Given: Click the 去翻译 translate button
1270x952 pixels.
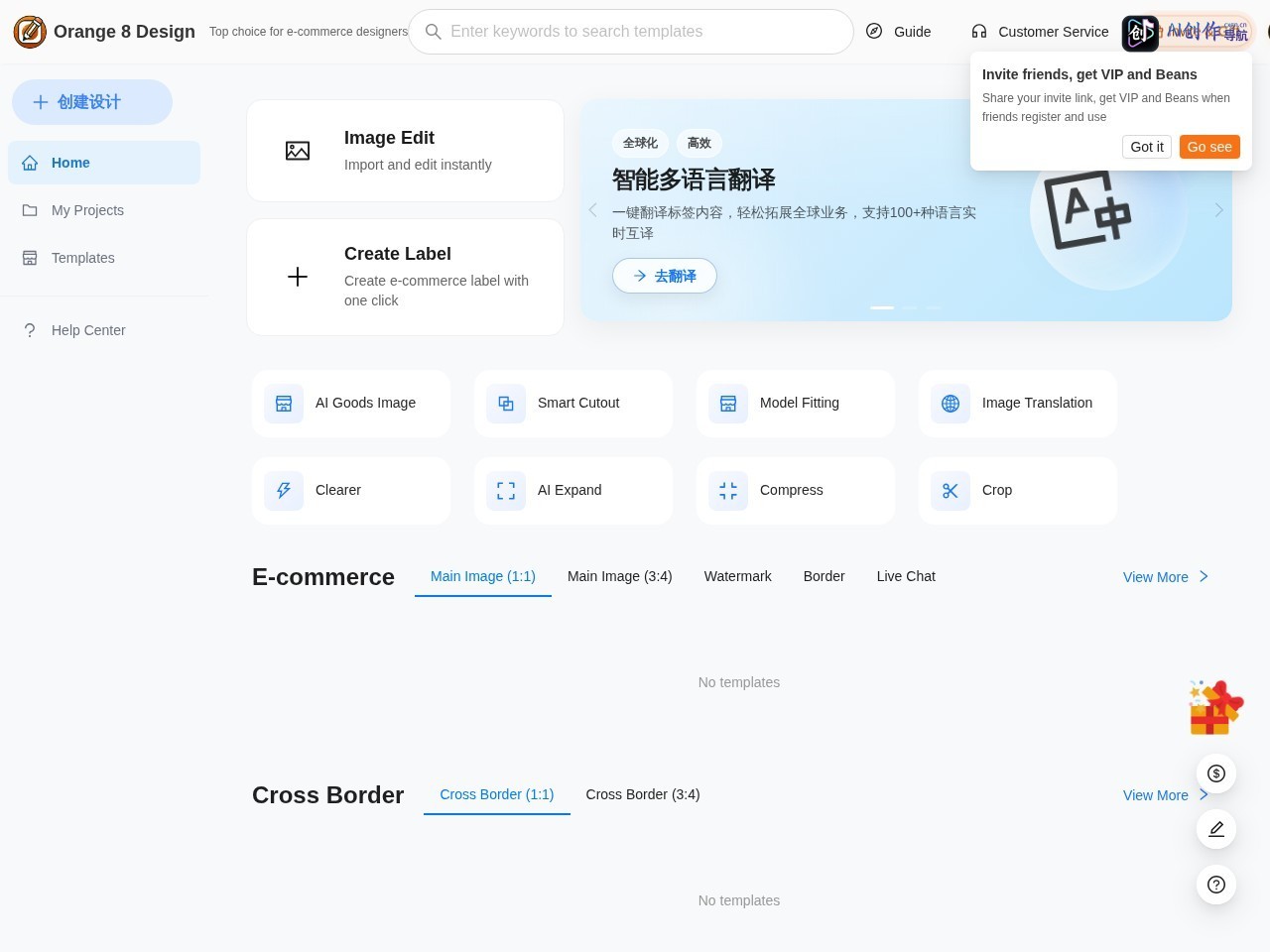Looking at the screenshot, I should click(x=665, y=276).
